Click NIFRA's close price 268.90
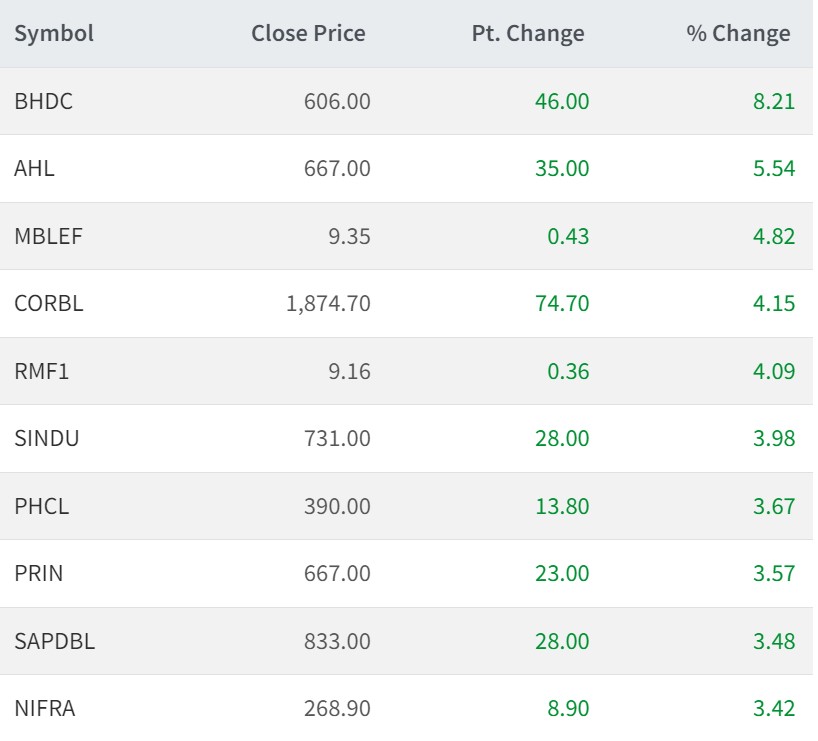The image size is (818, 741). (x=337, y=708)
